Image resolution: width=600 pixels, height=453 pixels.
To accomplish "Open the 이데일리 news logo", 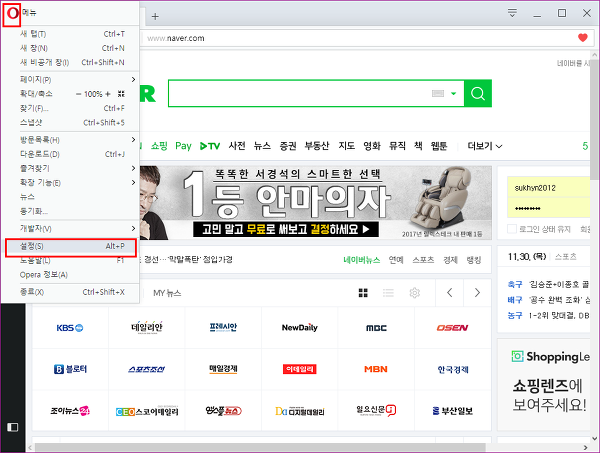I will pyautogui.click(x=300, y=369).
